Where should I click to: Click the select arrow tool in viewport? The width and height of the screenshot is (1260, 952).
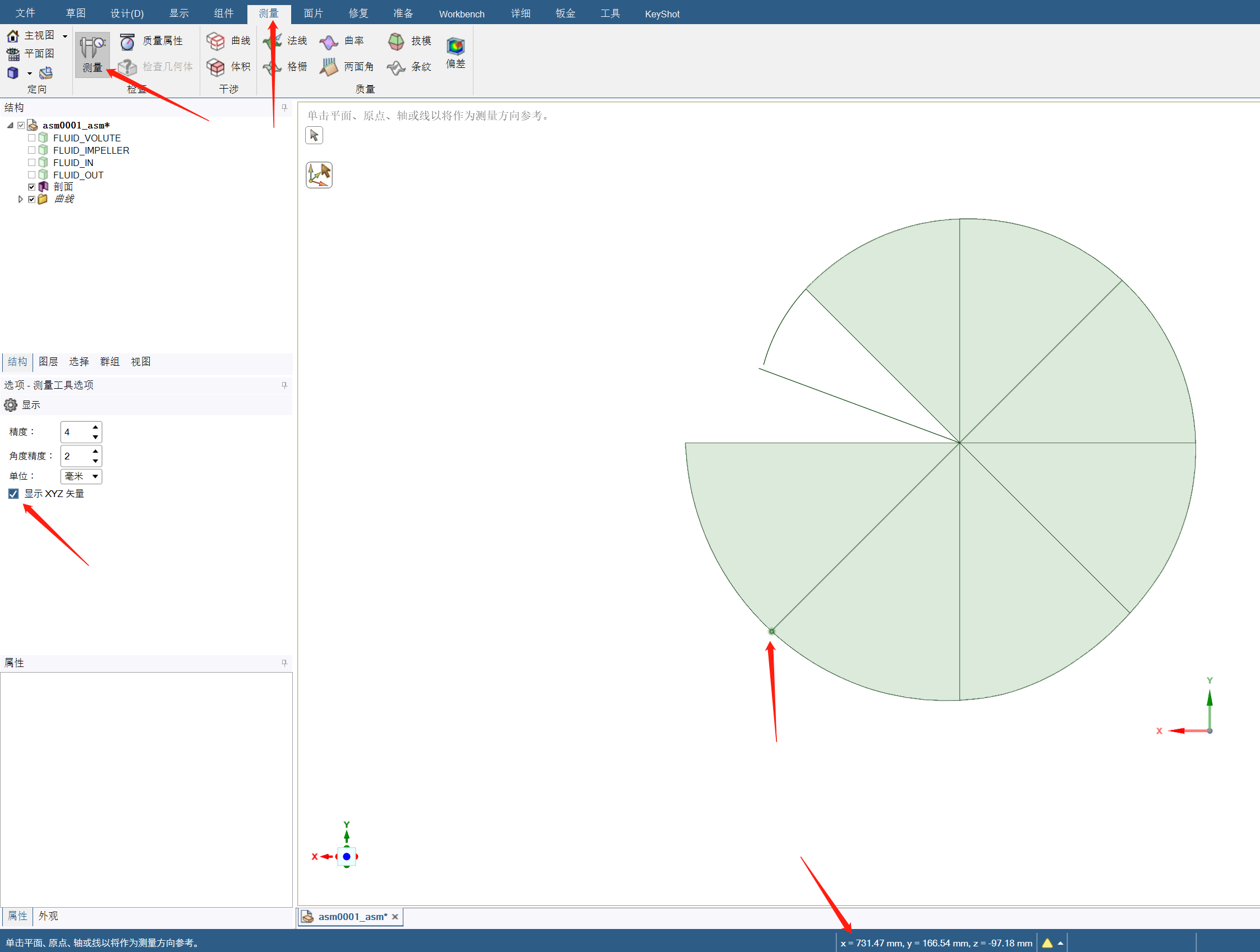(x=314, y=136)
